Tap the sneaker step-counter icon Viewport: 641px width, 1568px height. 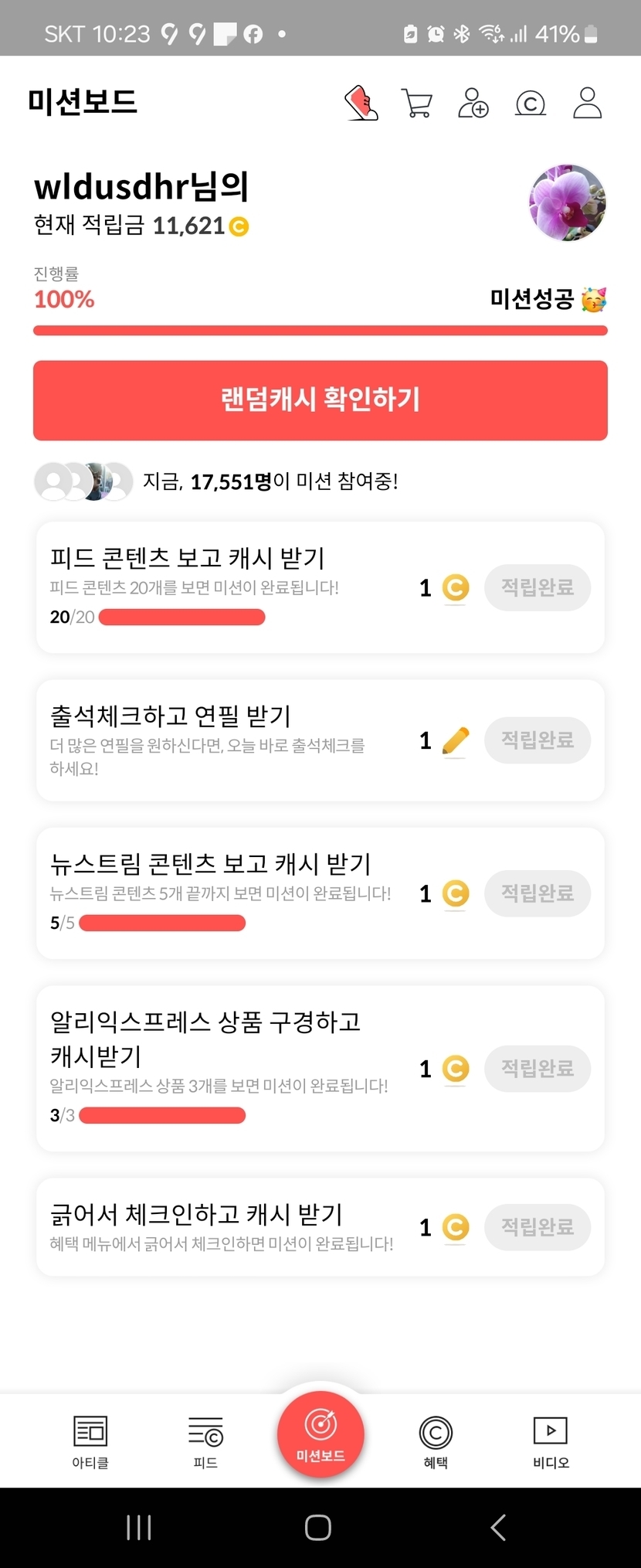(361, 103)
